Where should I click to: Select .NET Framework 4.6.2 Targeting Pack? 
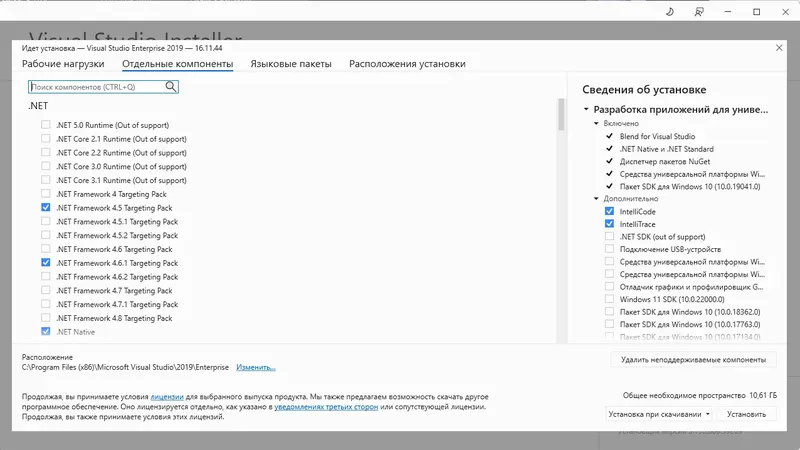[x=46, y=276]
